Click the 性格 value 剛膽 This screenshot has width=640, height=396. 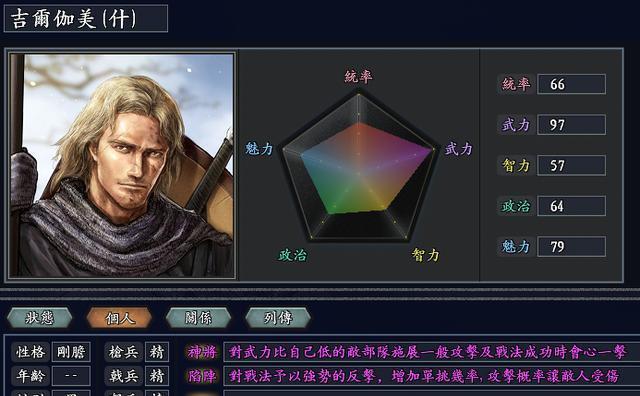point(71,352)
